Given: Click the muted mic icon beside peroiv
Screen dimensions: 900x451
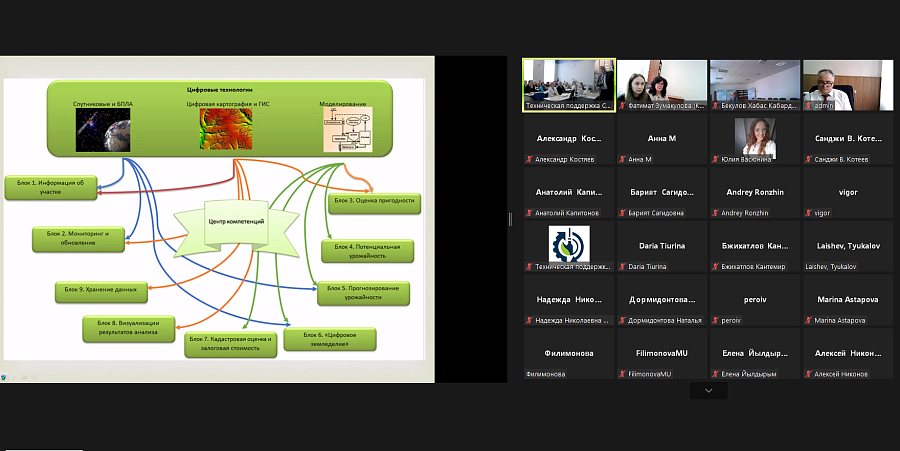Looking at the screenshot, I should pos(715,321).
